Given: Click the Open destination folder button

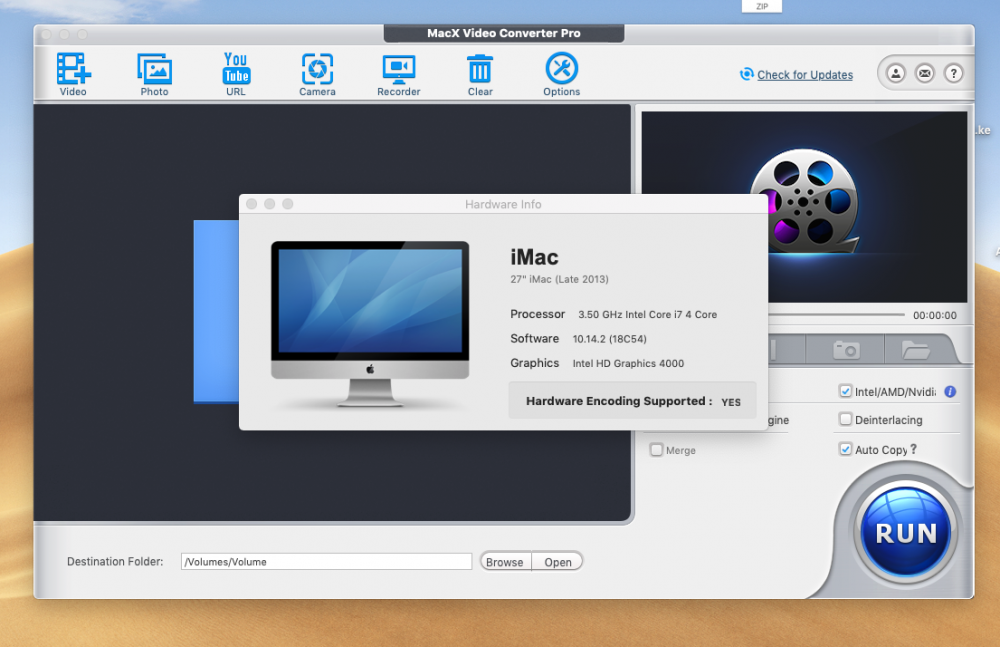Looking at the screenshot, I should coord(557,561).
